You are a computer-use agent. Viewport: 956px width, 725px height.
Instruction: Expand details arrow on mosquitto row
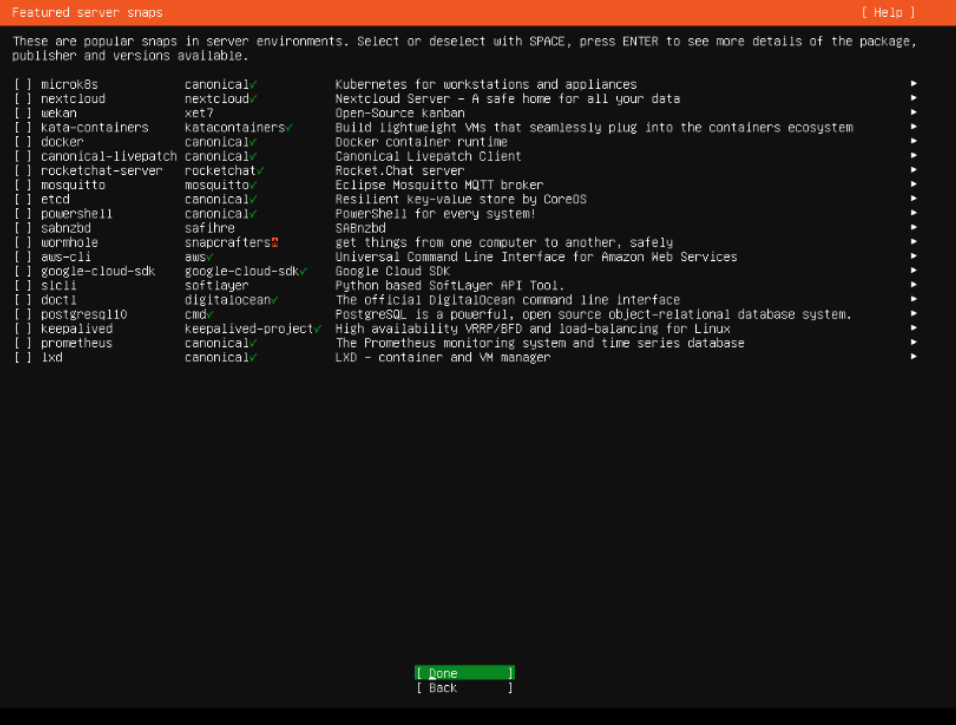[913, 184]
